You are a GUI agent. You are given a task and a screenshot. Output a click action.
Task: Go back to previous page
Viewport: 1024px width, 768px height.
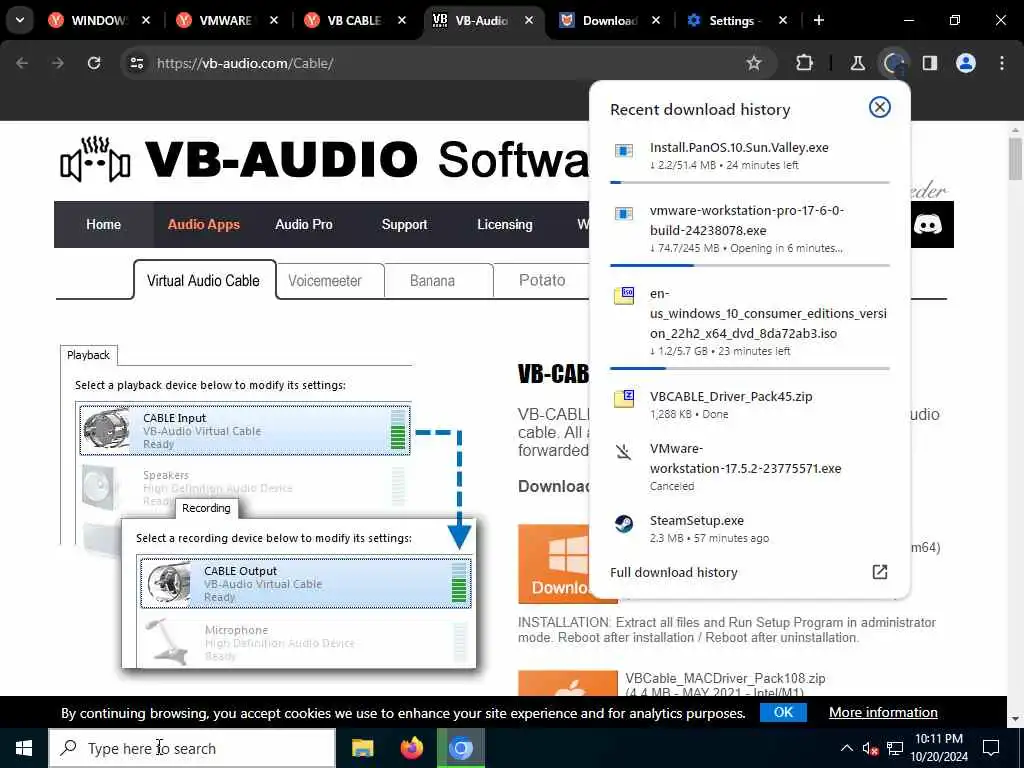[x=22, y=63]
